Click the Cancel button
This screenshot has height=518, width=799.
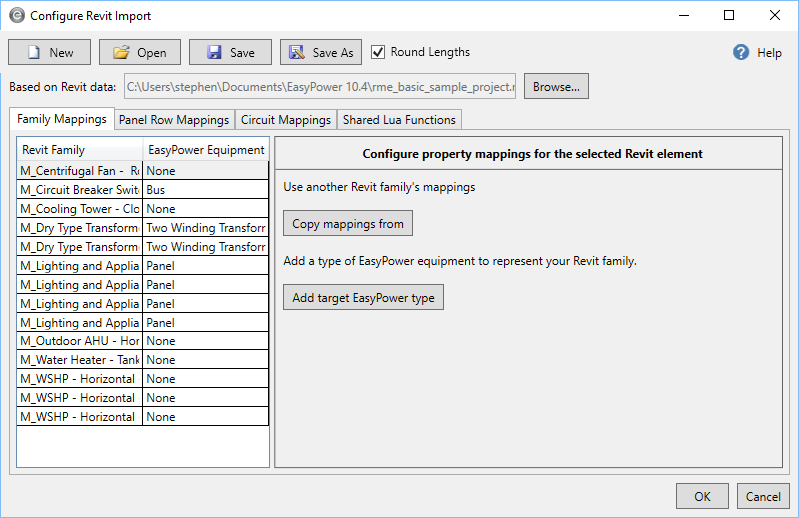click(x=764, y=497)
